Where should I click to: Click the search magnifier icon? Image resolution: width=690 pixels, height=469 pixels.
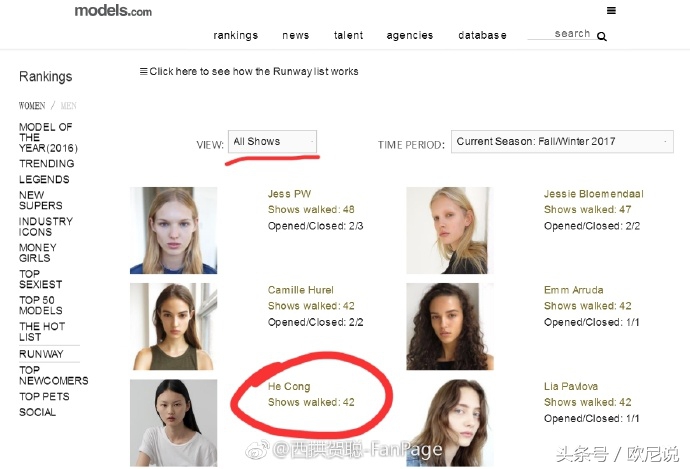point(602,36)
